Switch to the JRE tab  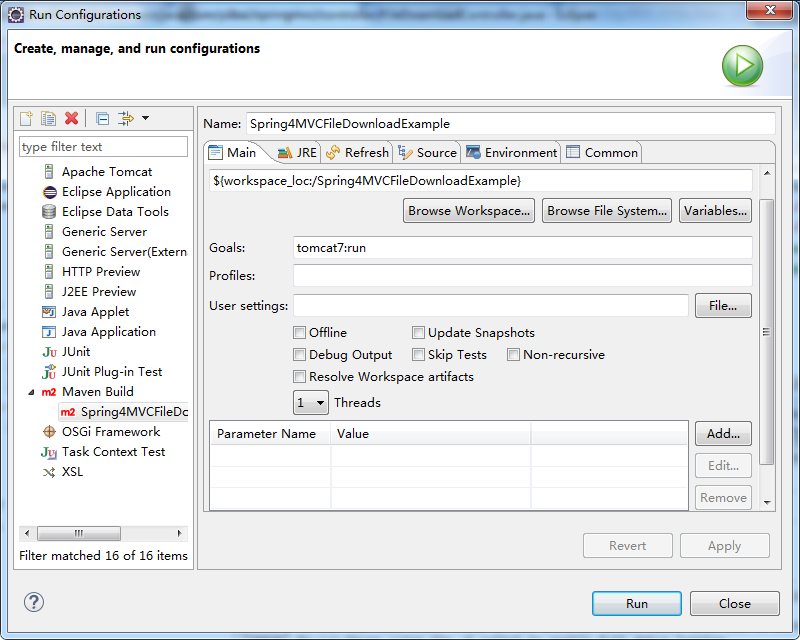[x=297, y=153]
